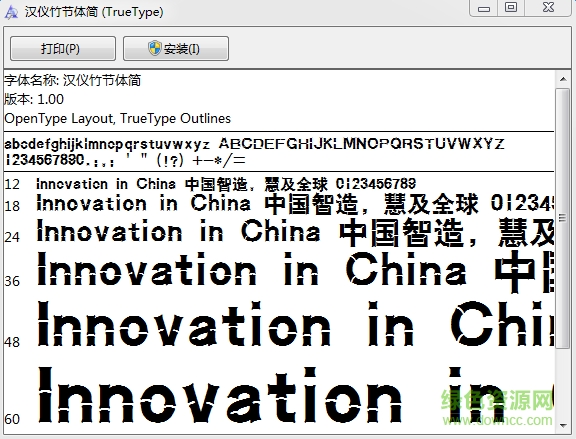Click the digits and punctuation sample line
Viewport: 576px width, 439px height.
[x=125, y=161]
